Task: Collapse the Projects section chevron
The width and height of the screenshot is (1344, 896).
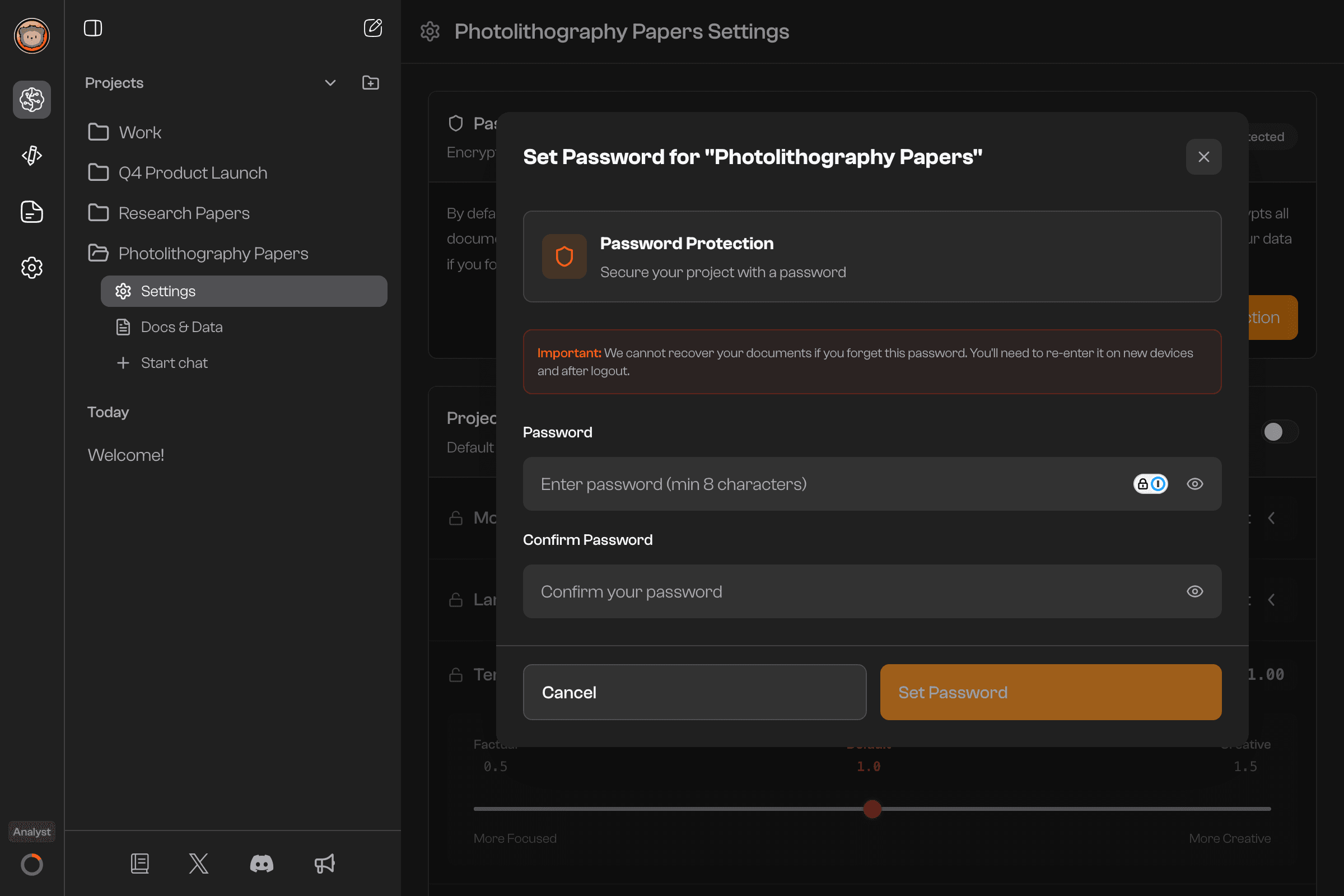Action: [x=330, y=83]
